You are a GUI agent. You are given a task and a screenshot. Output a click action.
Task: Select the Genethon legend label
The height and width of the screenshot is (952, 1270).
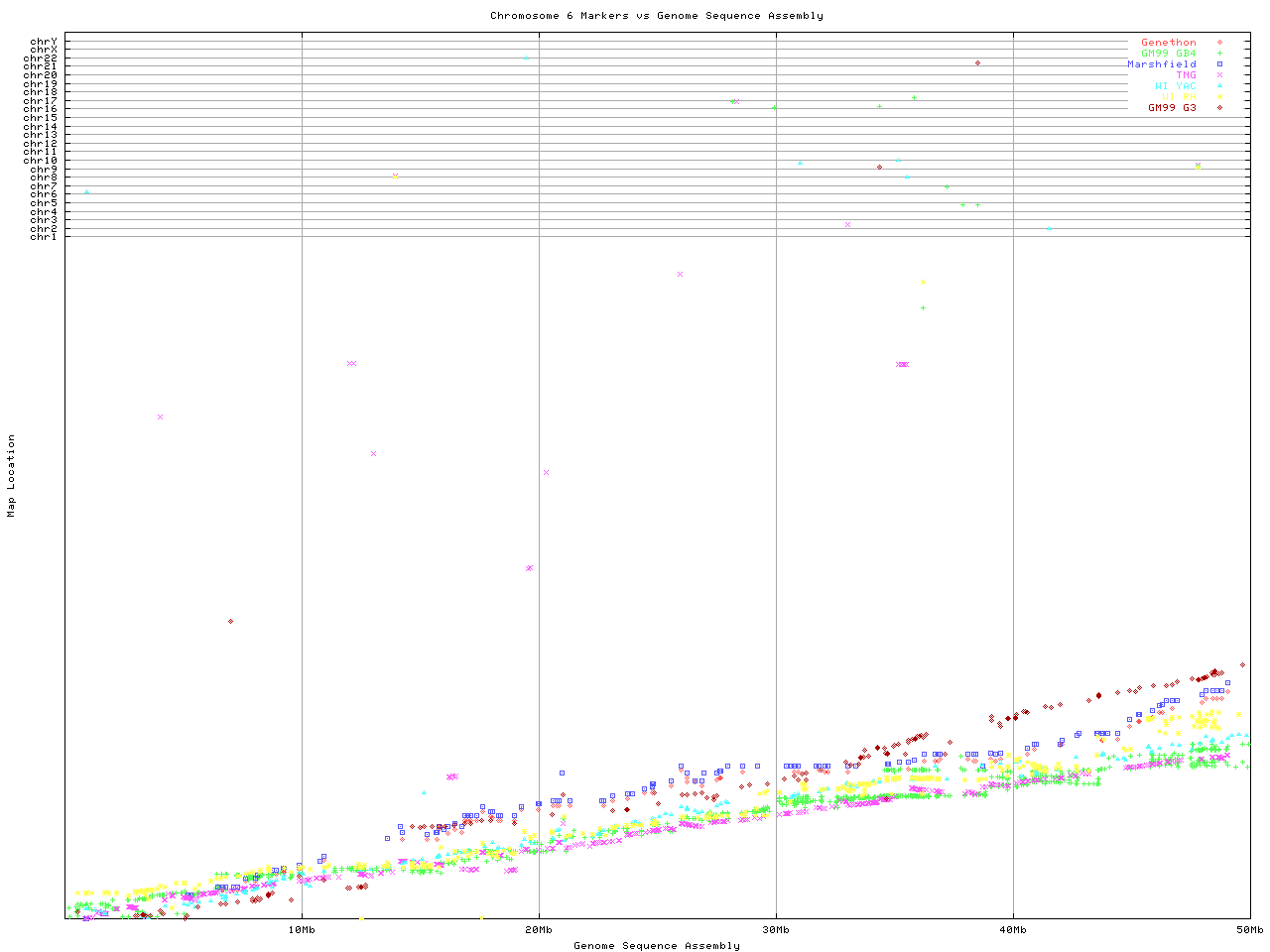(x=1168, y=43)
